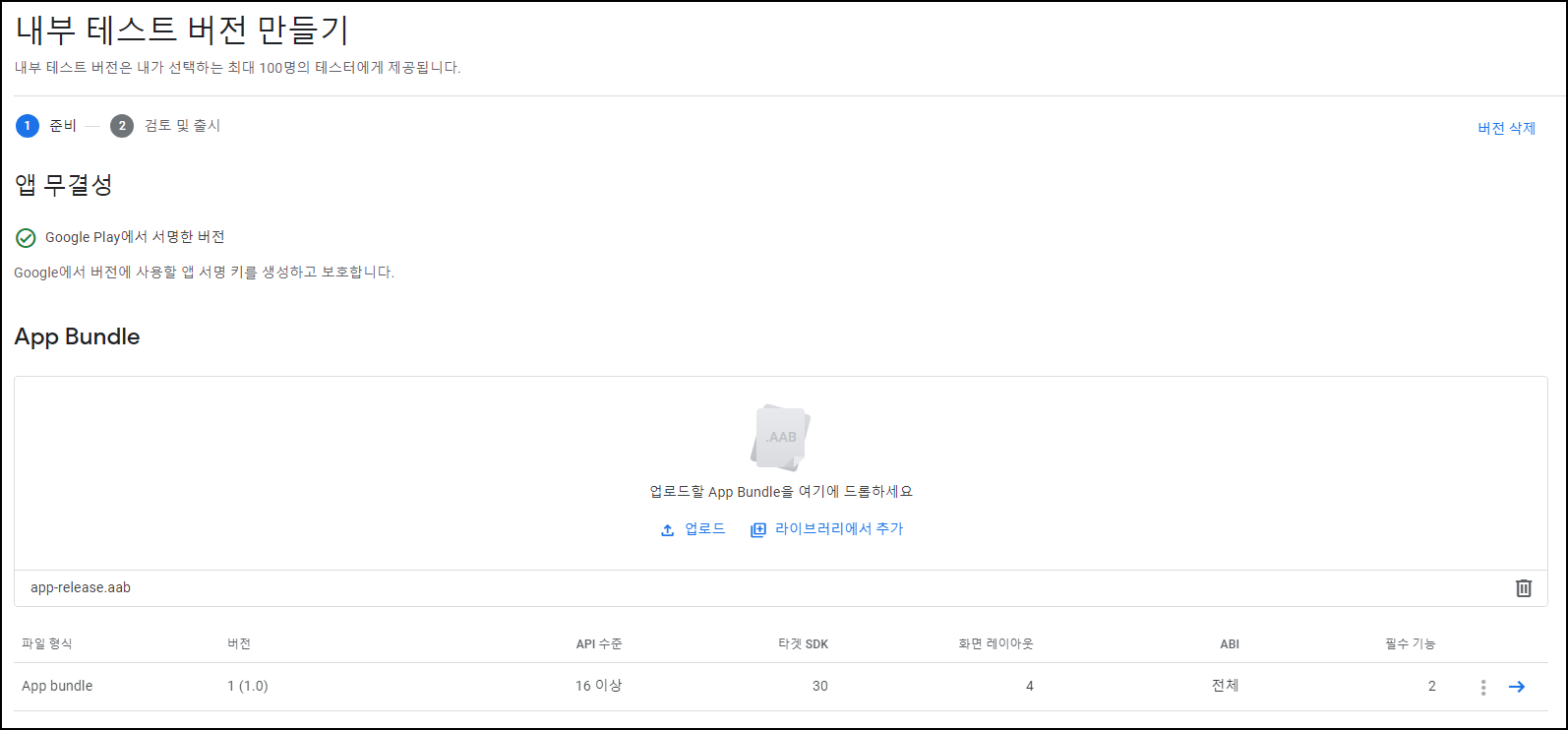Click the 버전 삭제 link
Screen dimensions: 1568x730
pyautogui.click(x=1506, y=128)
